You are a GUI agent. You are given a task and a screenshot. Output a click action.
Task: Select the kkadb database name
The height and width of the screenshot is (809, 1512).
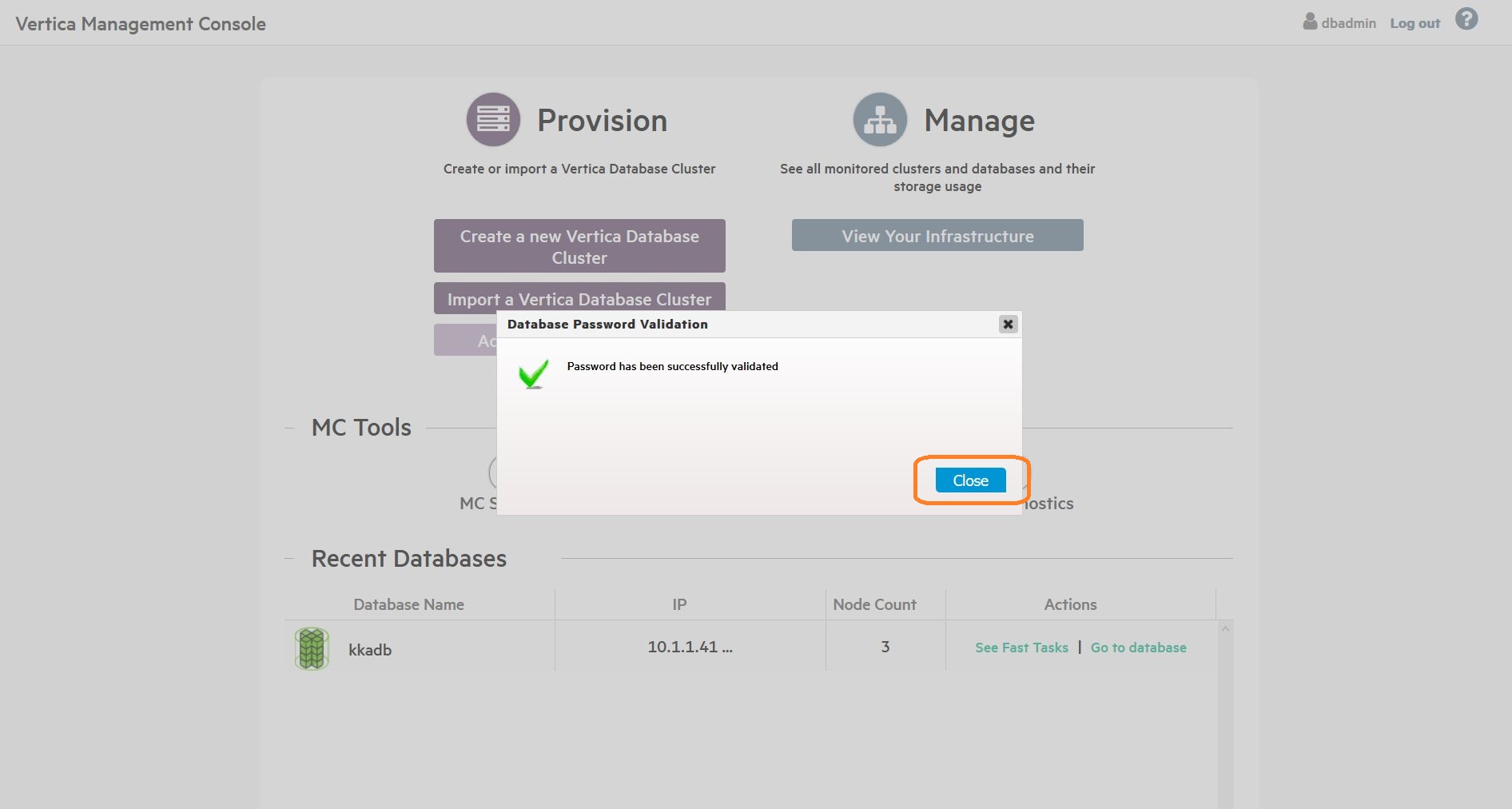click(370, 650)
